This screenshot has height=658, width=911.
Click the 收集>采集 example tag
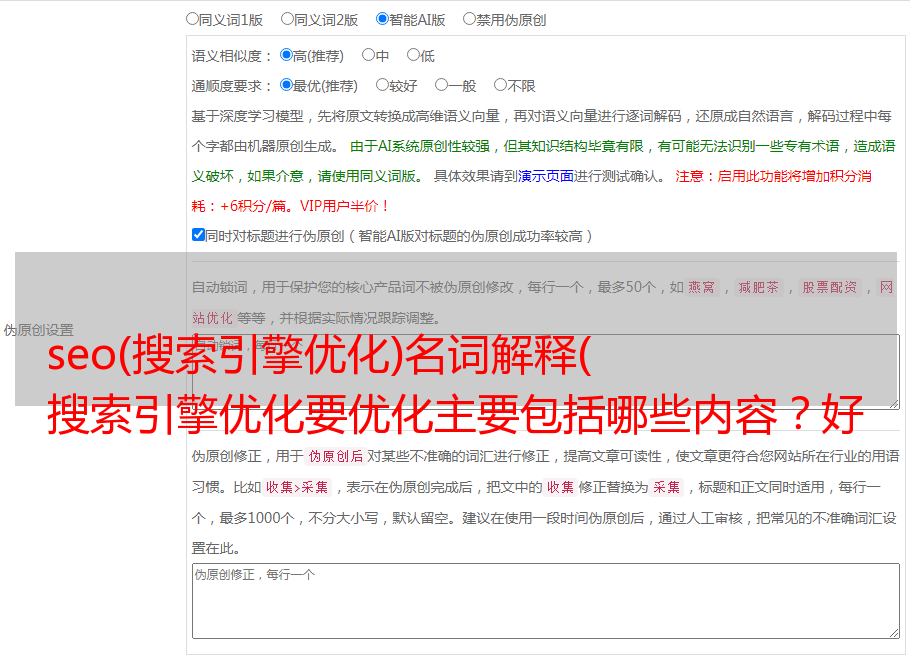(297, 487)
